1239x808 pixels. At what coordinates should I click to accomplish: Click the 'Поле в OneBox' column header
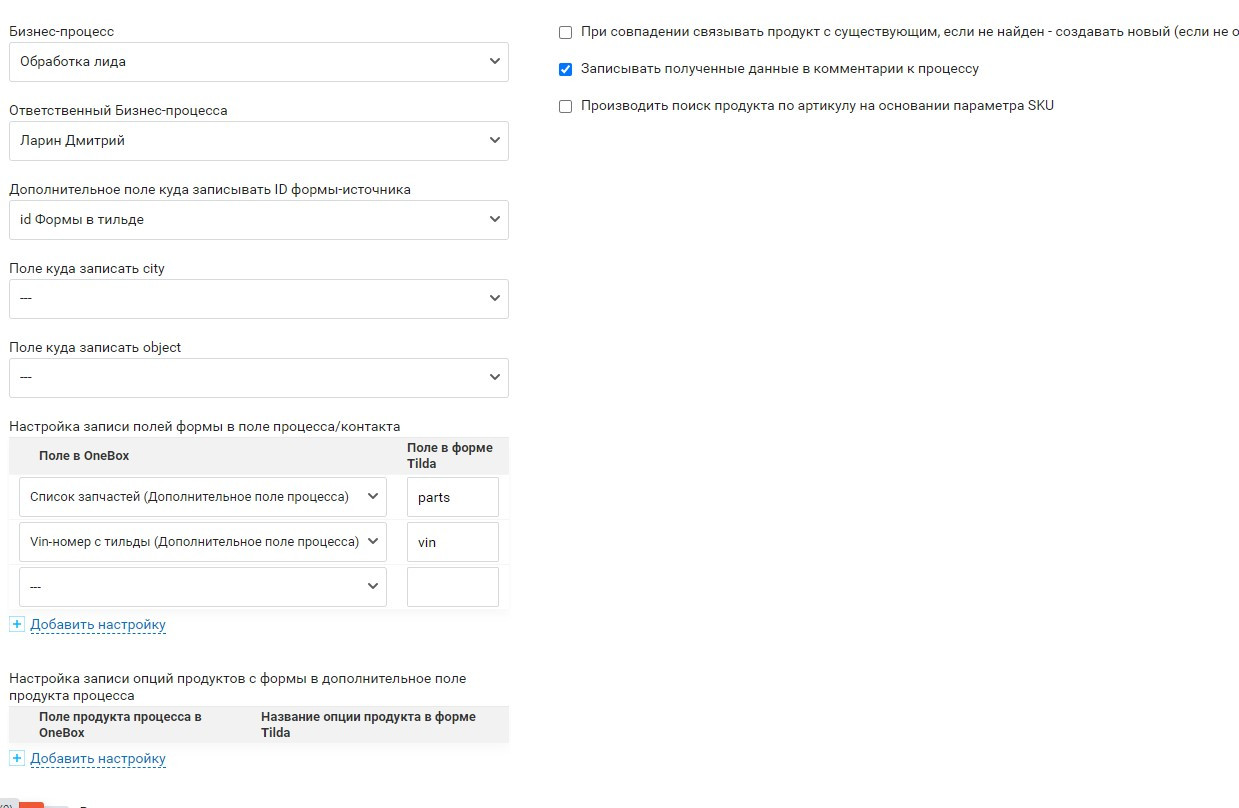point(84,456)
